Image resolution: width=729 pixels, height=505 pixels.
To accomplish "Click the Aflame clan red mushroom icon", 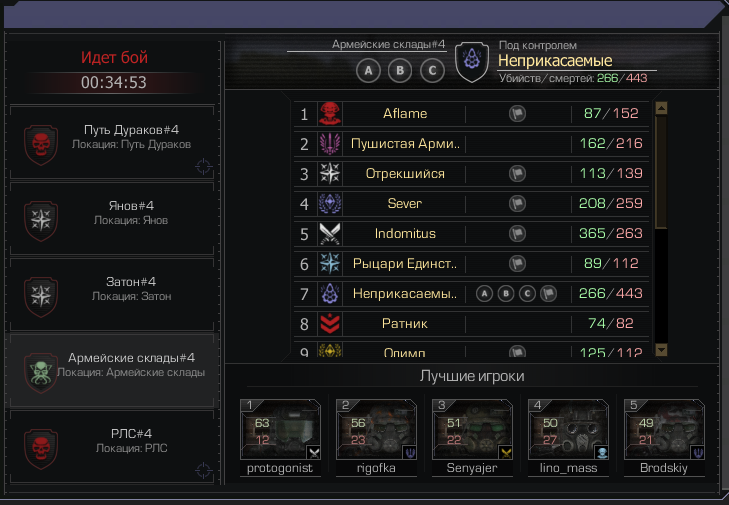I will (x=330, y=113).
